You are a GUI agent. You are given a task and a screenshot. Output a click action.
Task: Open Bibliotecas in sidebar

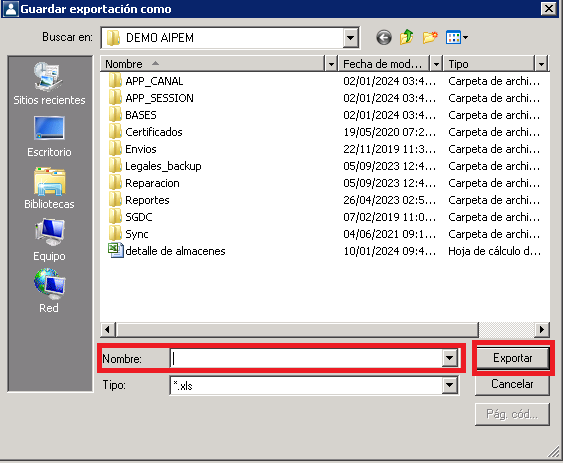[49, 189]
